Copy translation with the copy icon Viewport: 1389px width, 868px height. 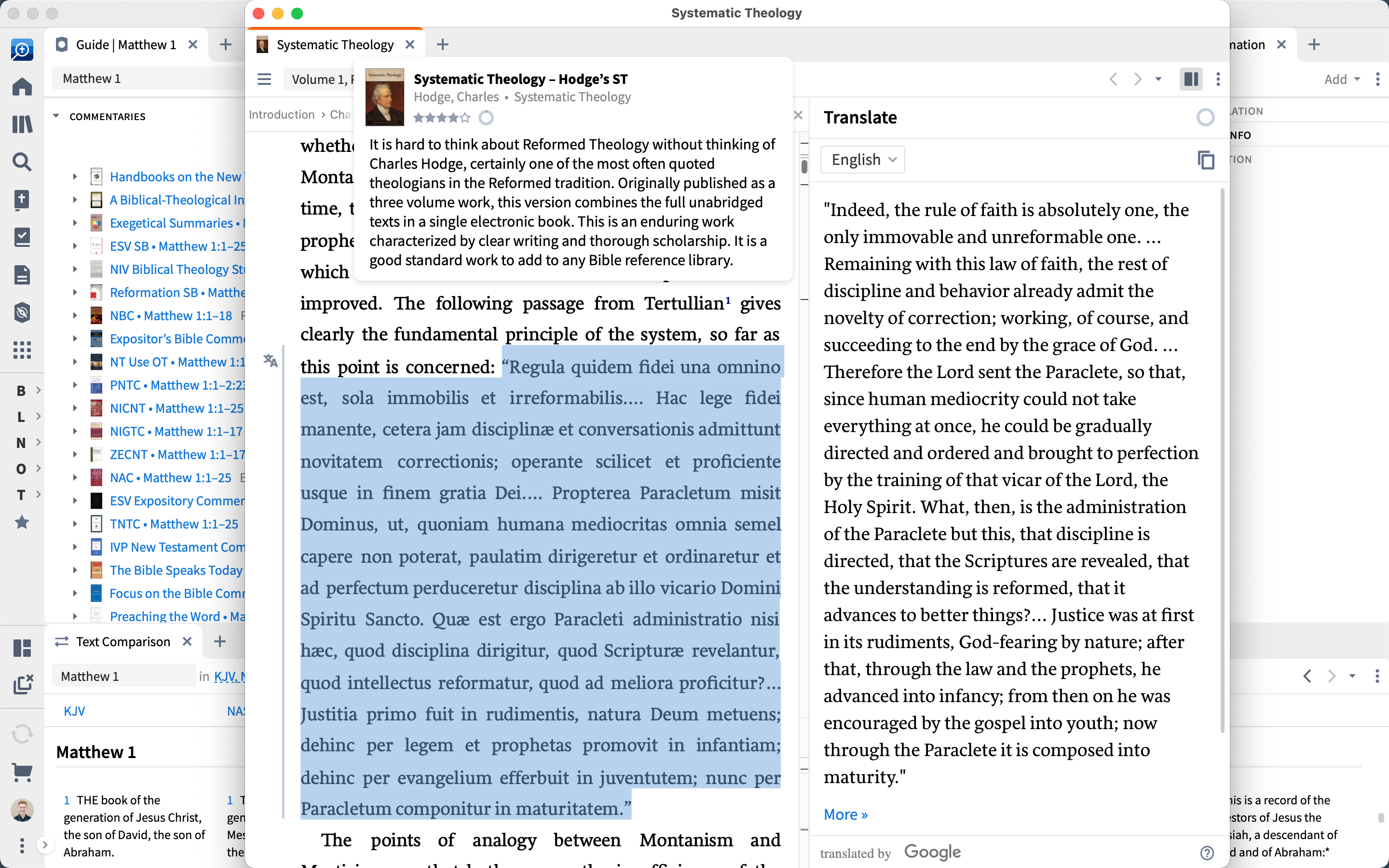(x=1206, y=160)
